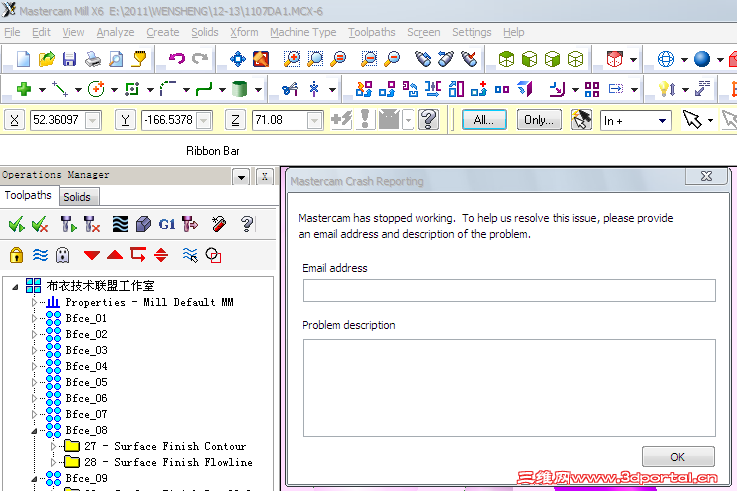
Task: Click the Fit to screen icon
Action: tap(261, 59)
